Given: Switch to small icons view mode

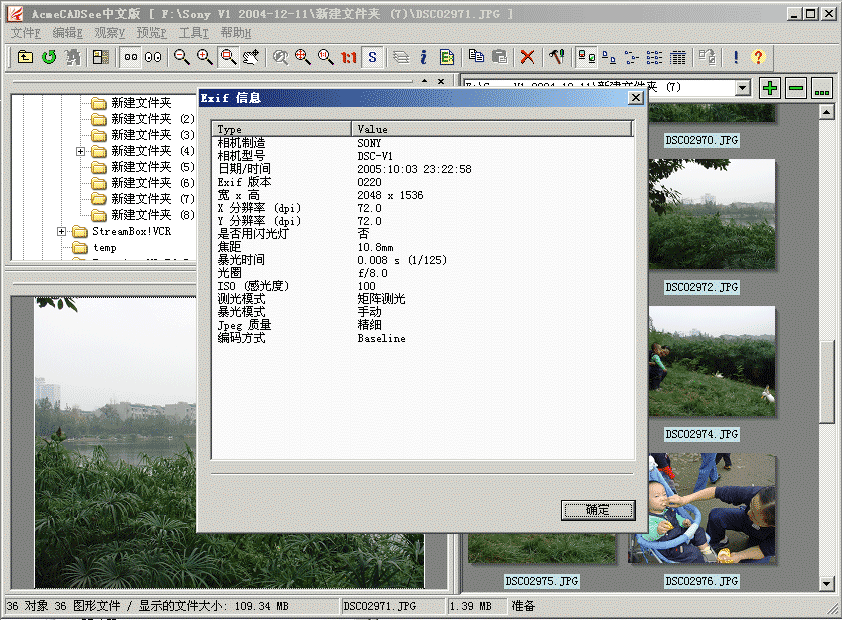Looking at the screenshot, I should (609, 57).
